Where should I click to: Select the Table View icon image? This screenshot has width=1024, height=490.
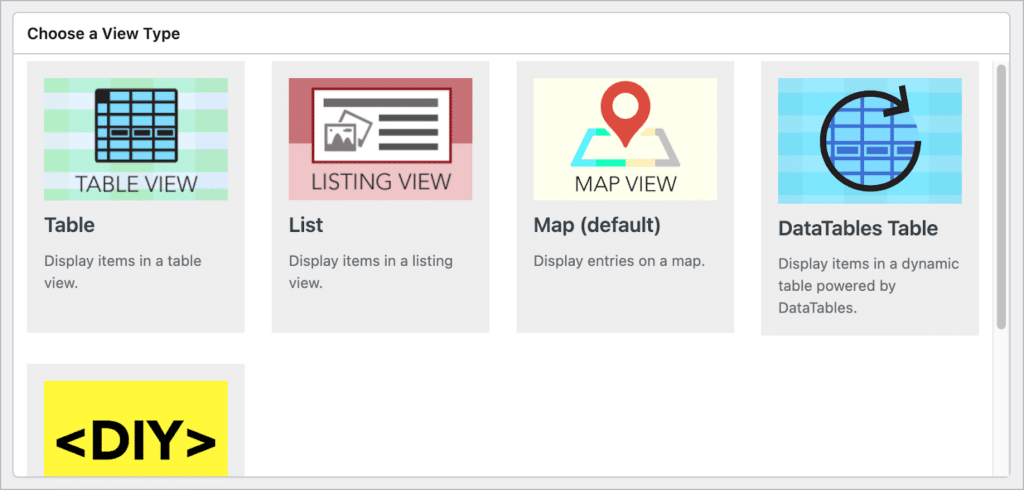pyautogui.click(x=136, y=139)
